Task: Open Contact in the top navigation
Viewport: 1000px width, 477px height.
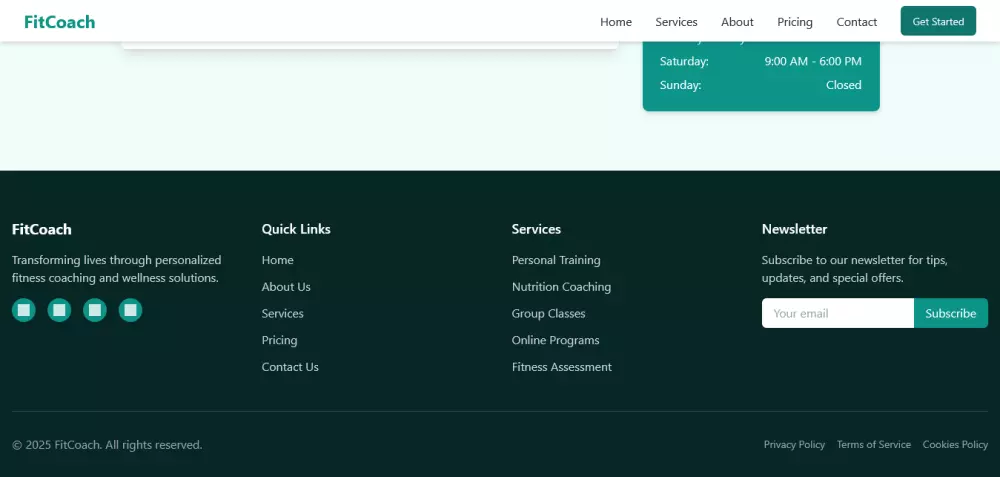Action: point(857,22)
